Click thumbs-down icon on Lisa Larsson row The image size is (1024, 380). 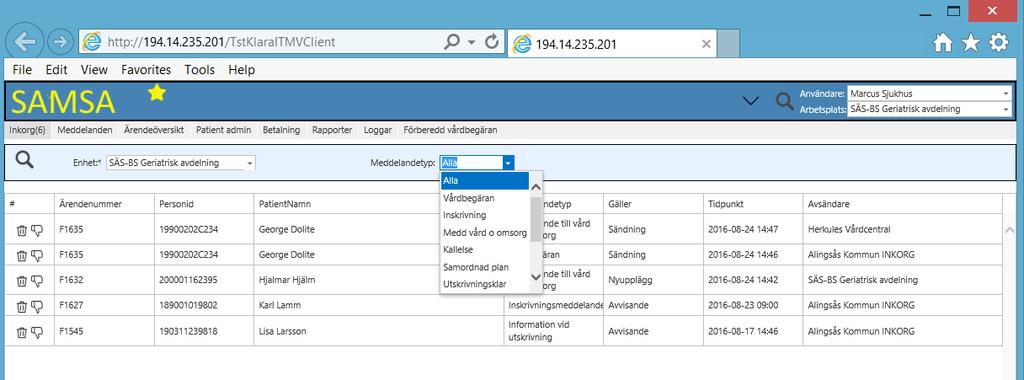click(x=37, y=332)
